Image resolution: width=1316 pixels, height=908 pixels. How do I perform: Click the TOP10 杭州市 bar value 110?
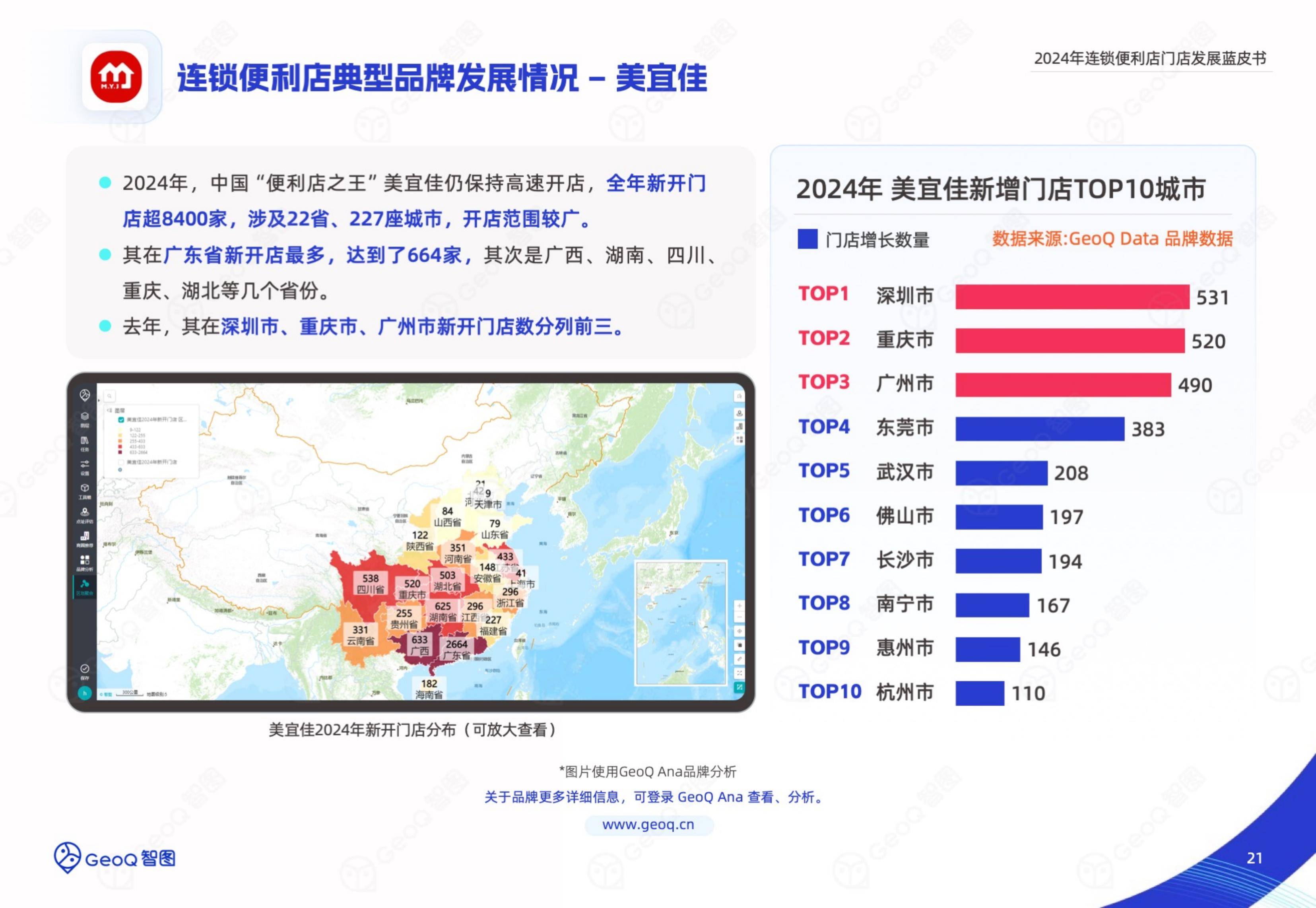(1028, 693)
